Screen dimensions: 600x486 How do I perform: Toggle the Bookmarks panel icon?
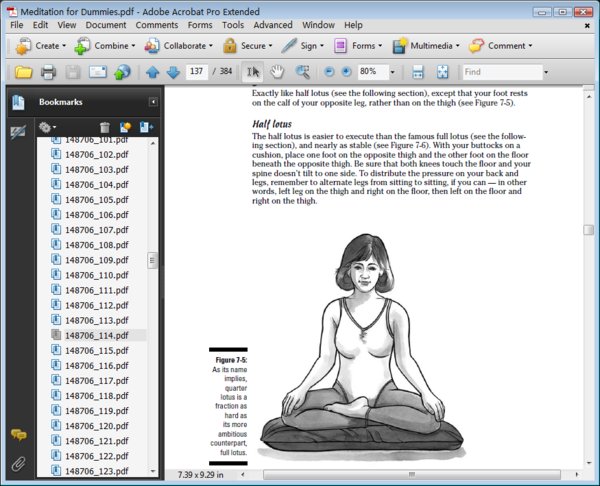[x=18, y=102]
